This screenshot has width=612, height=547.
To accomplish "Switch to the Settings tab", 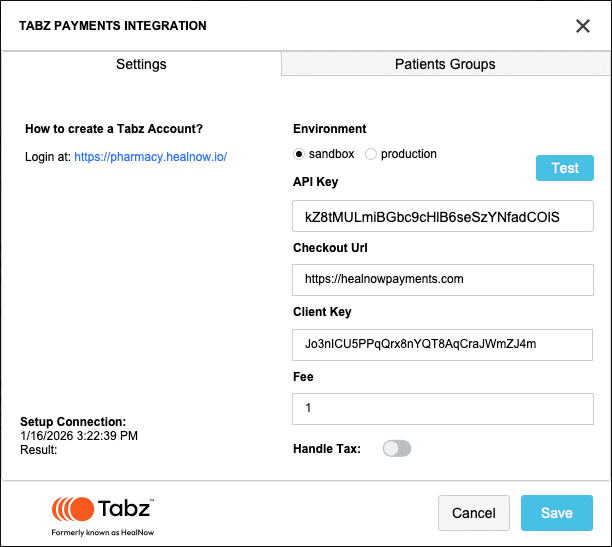I will [x=141, y=64].
